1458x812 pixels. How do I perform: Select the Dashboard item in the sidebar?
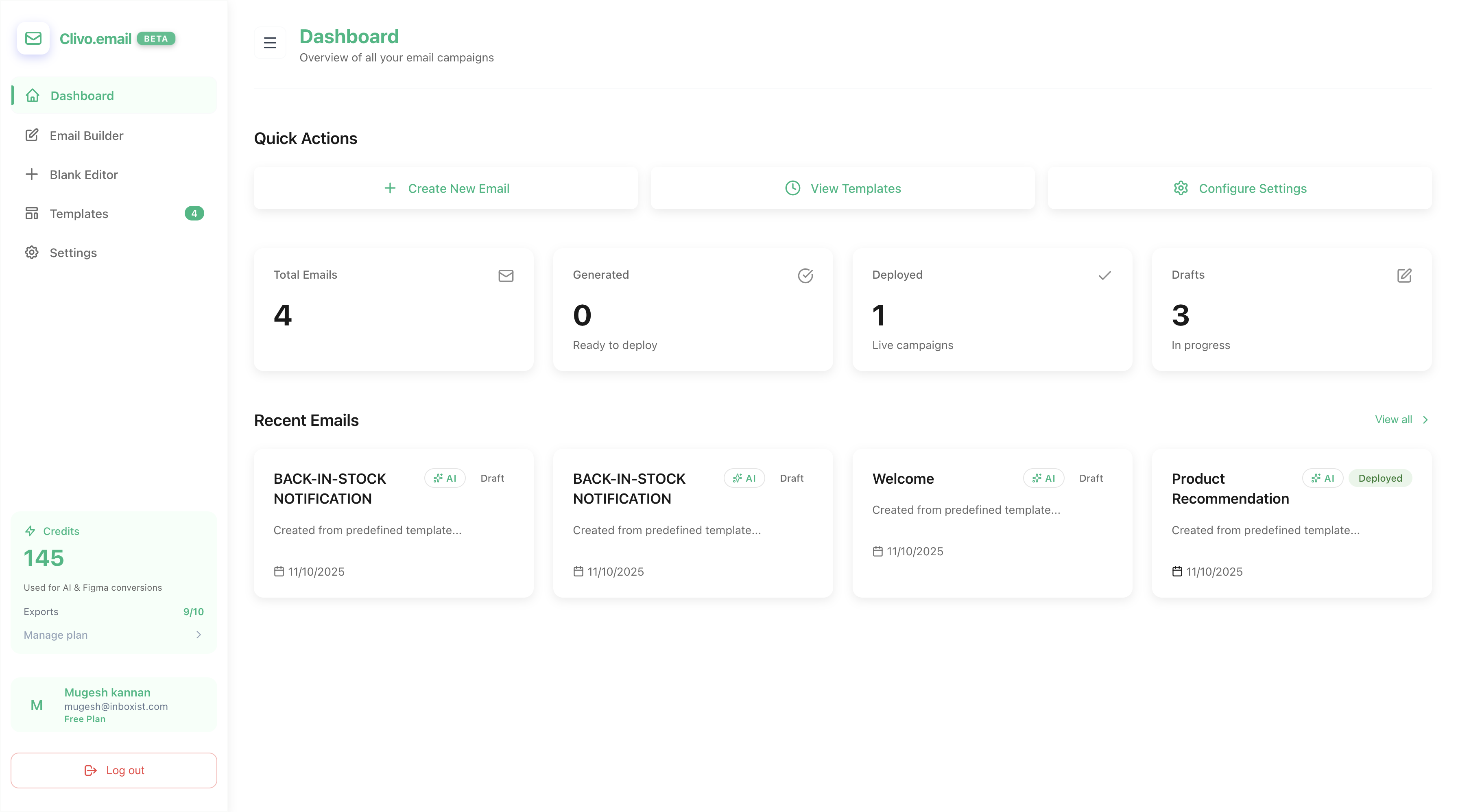coord(81,95)
